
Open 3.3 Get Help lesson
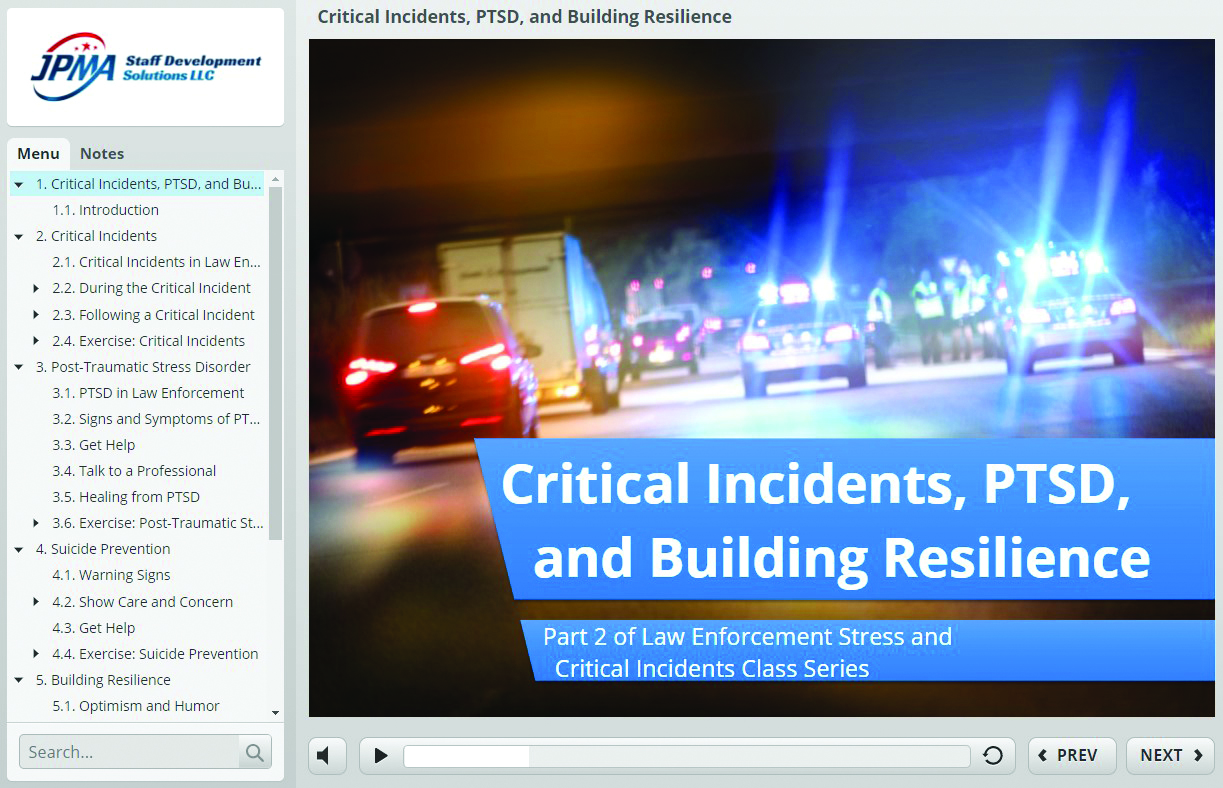click(107, 445)
